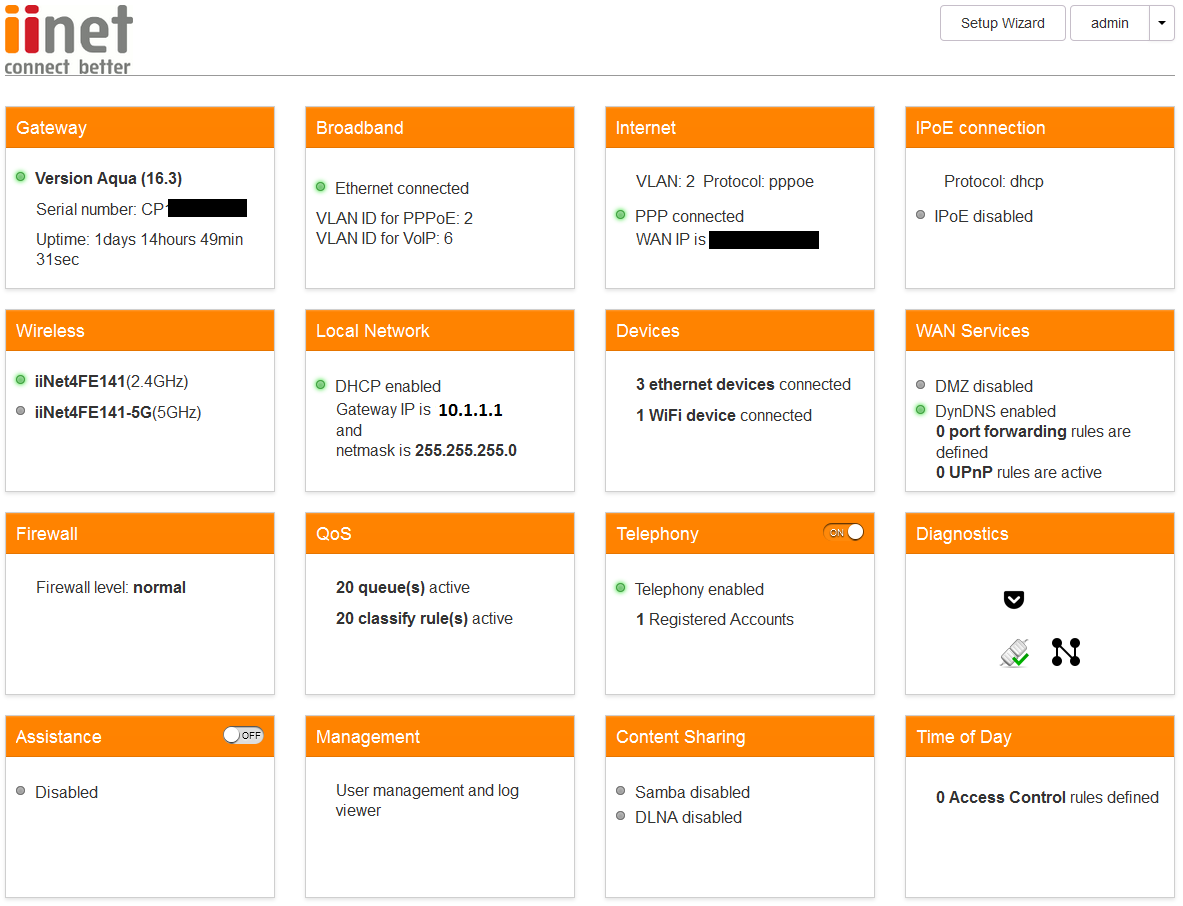Click 'VLAN: 2 Protocol: pppoe' text
1183x906 pixels.
pos(725,181)
